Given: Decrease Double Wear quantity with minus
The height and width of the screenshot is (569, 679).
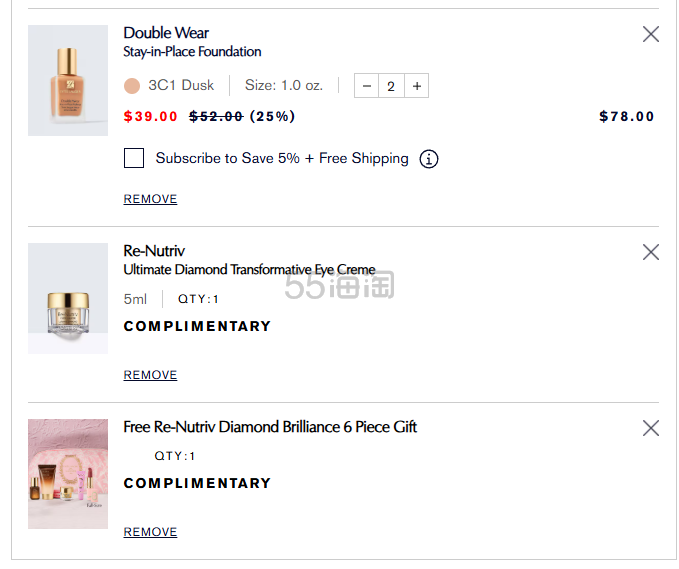Looking at the screenshot, I should point(367,86).
